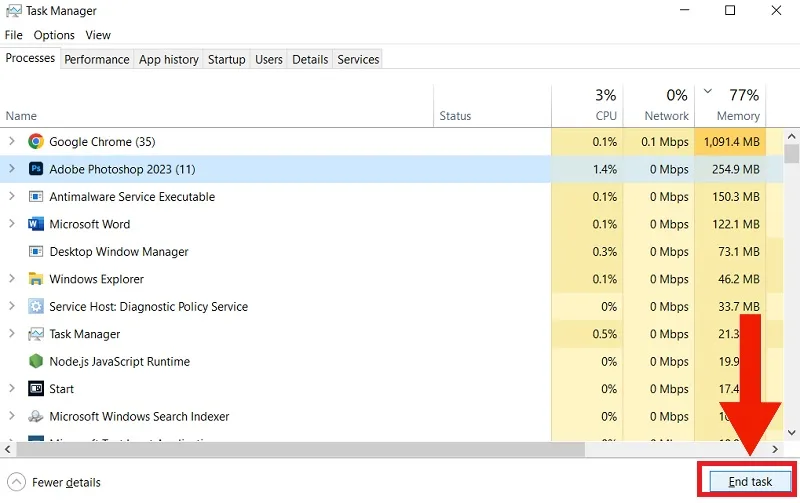Select the Desktop Window Manager row name
The width and height of the screenshot is (800, 503).
pyautogui.click(x=119, y=252)
